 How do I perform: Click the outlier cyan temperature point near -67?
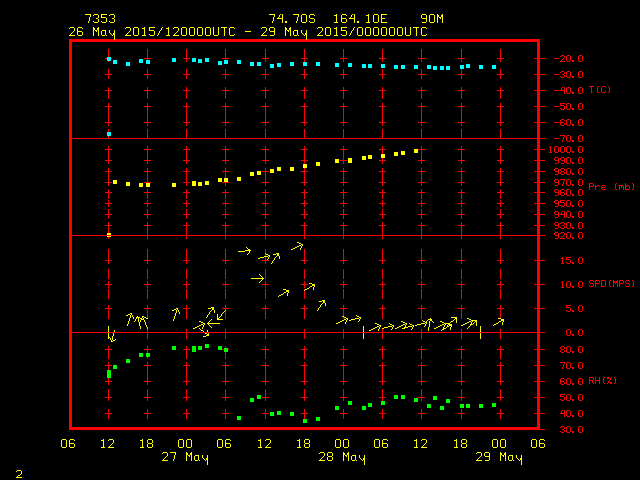click(109, 134)
